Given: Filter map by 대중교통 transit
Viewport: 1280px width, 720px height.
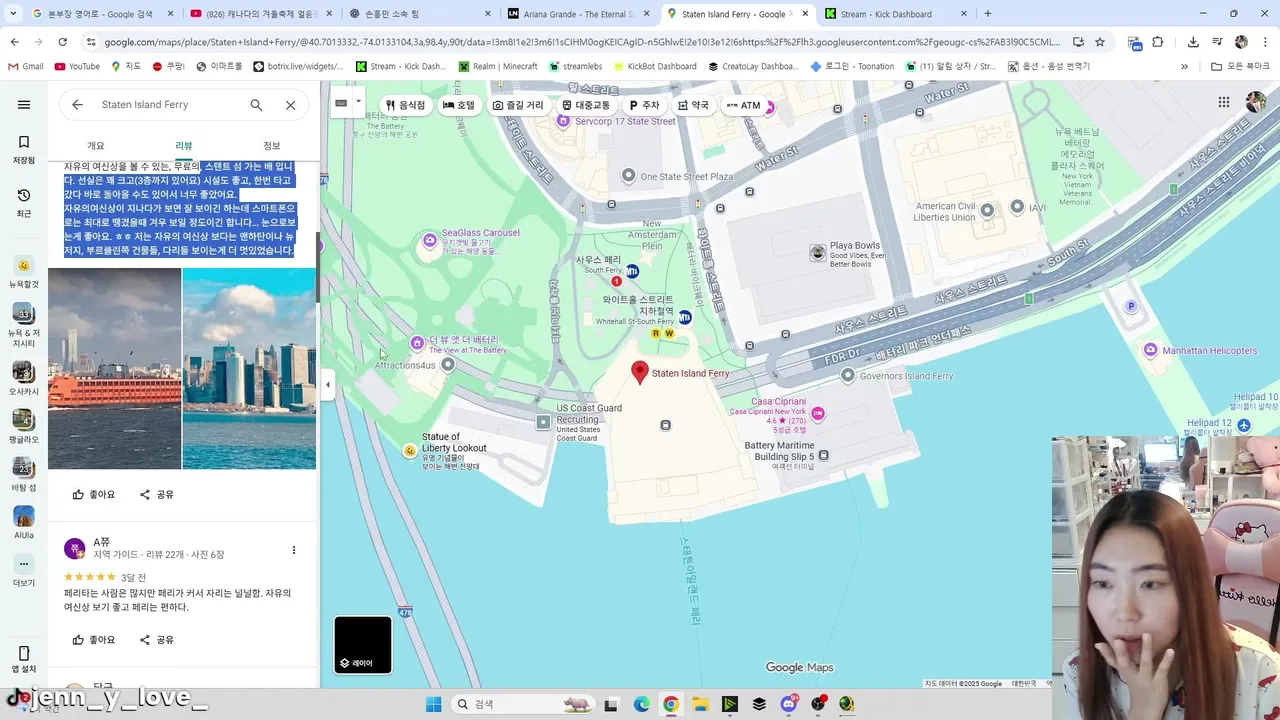Looking at the screenshot, I should click(x=586, y=105).
